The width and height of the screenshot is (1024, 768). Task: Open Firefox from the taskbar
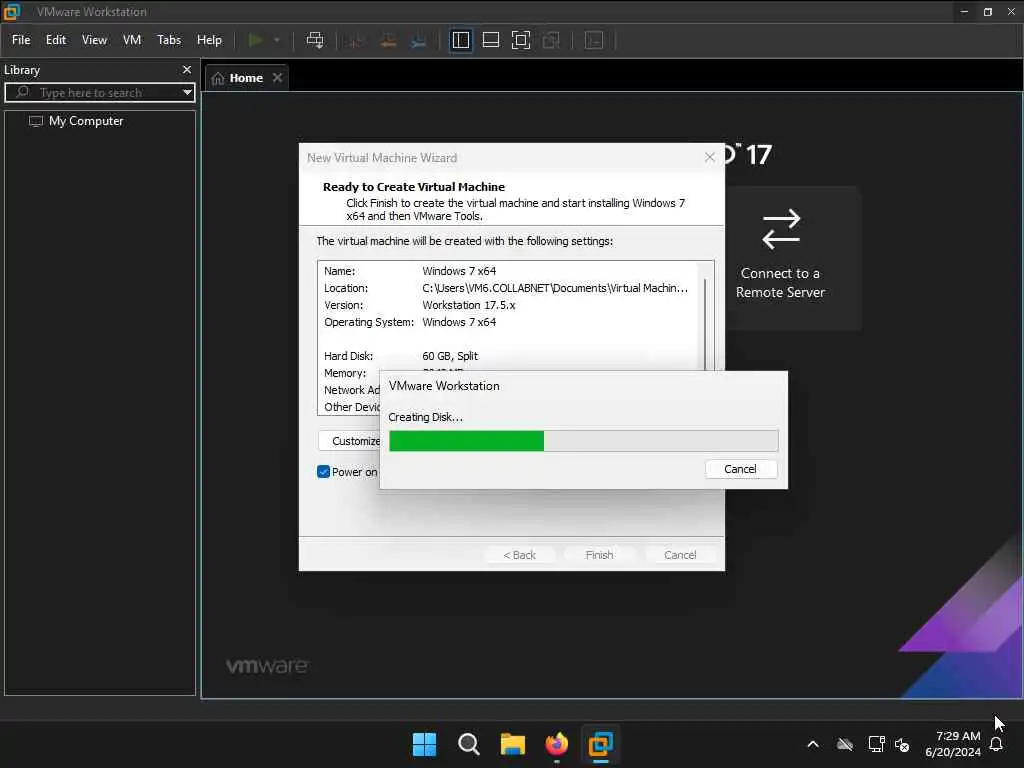556,744
